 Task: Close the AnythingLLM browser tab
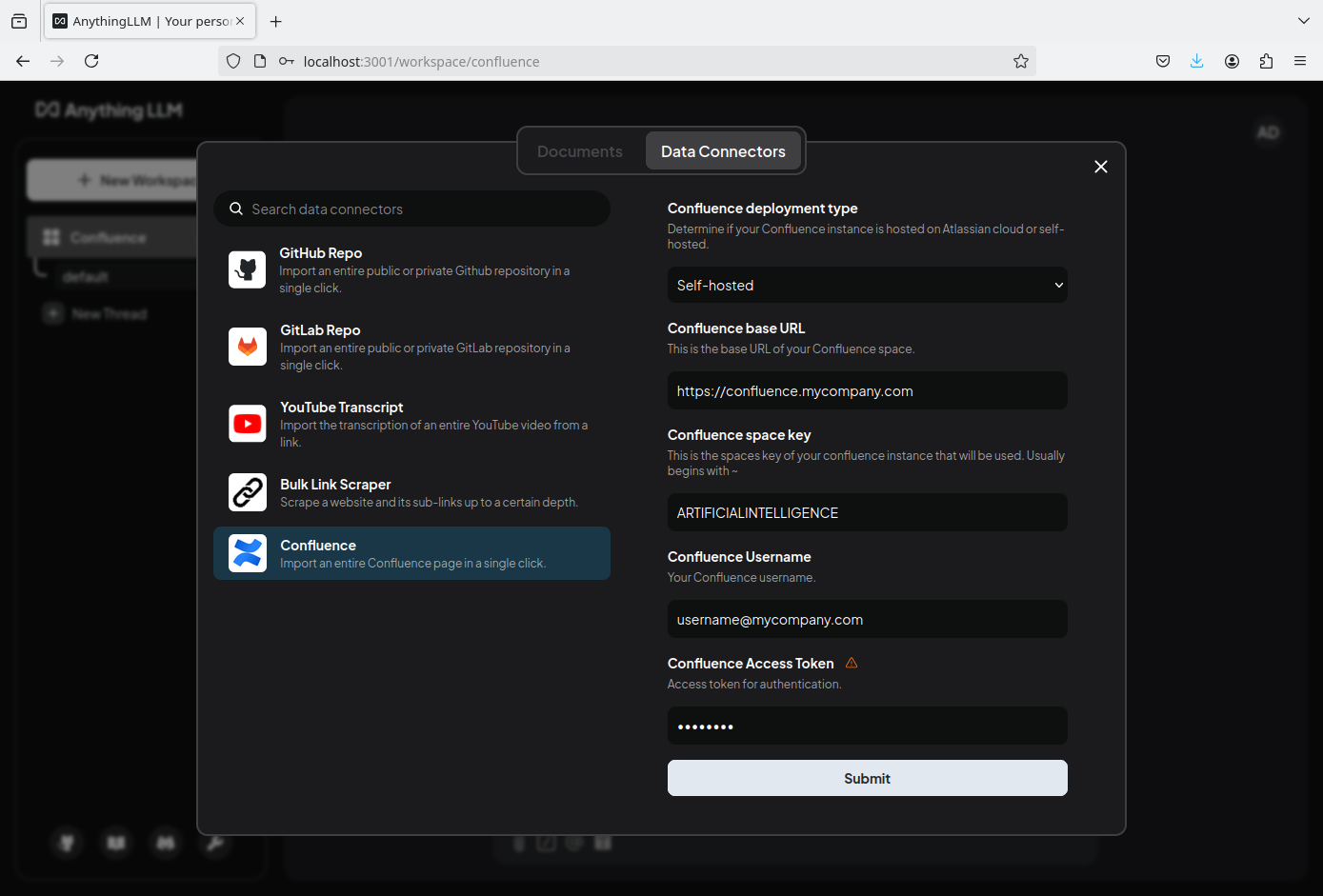click(240, 21)
